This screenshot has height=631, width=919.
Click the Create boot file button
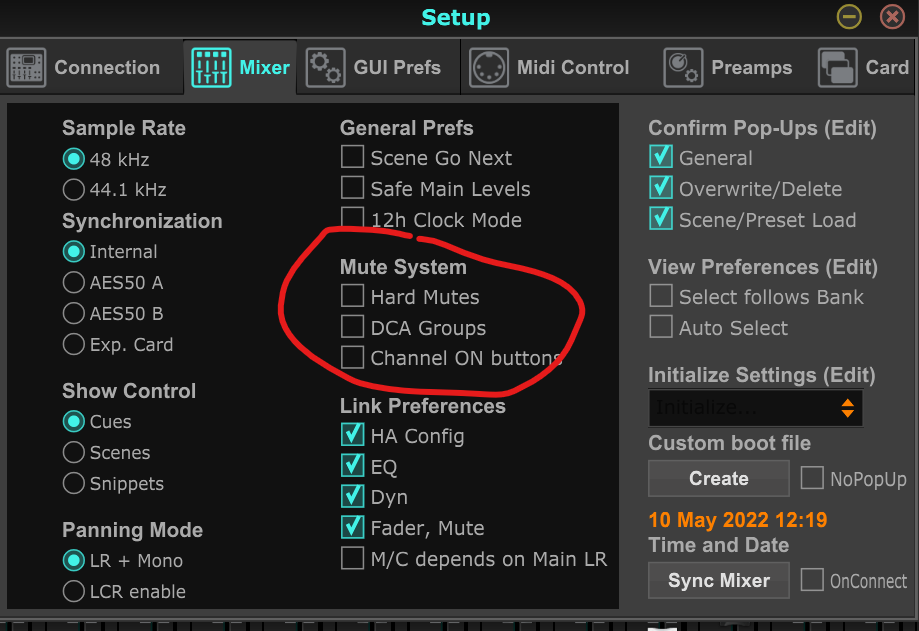719,478
